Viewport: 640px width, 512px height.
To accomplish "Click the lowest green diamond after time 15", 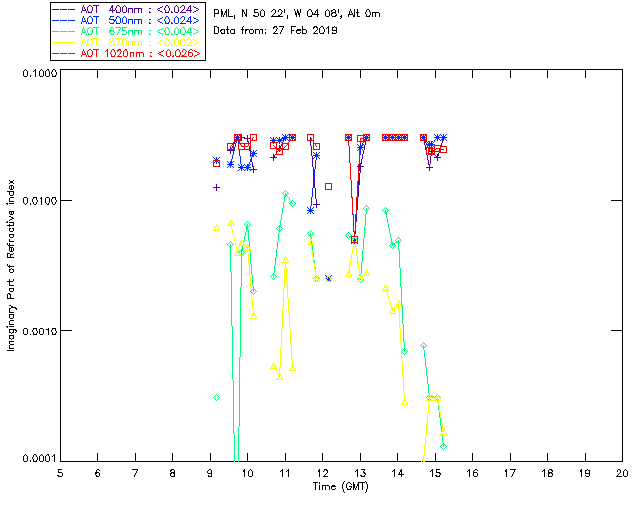I will click(x=444, y=447).
